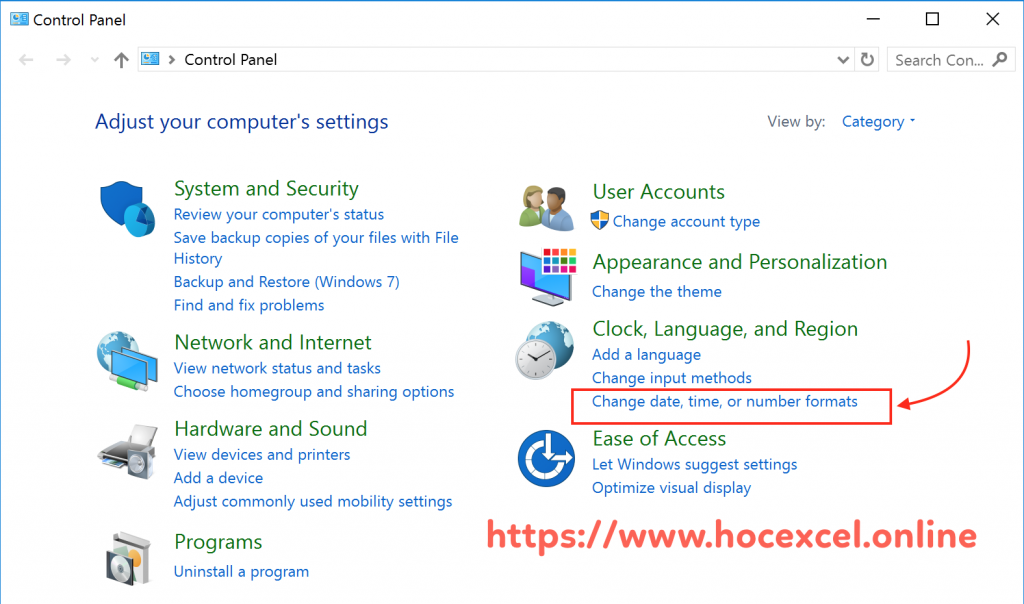Expand the View by Category dropdown
The width and height of the screenshot is (1024, 604).
coord(879,122)
